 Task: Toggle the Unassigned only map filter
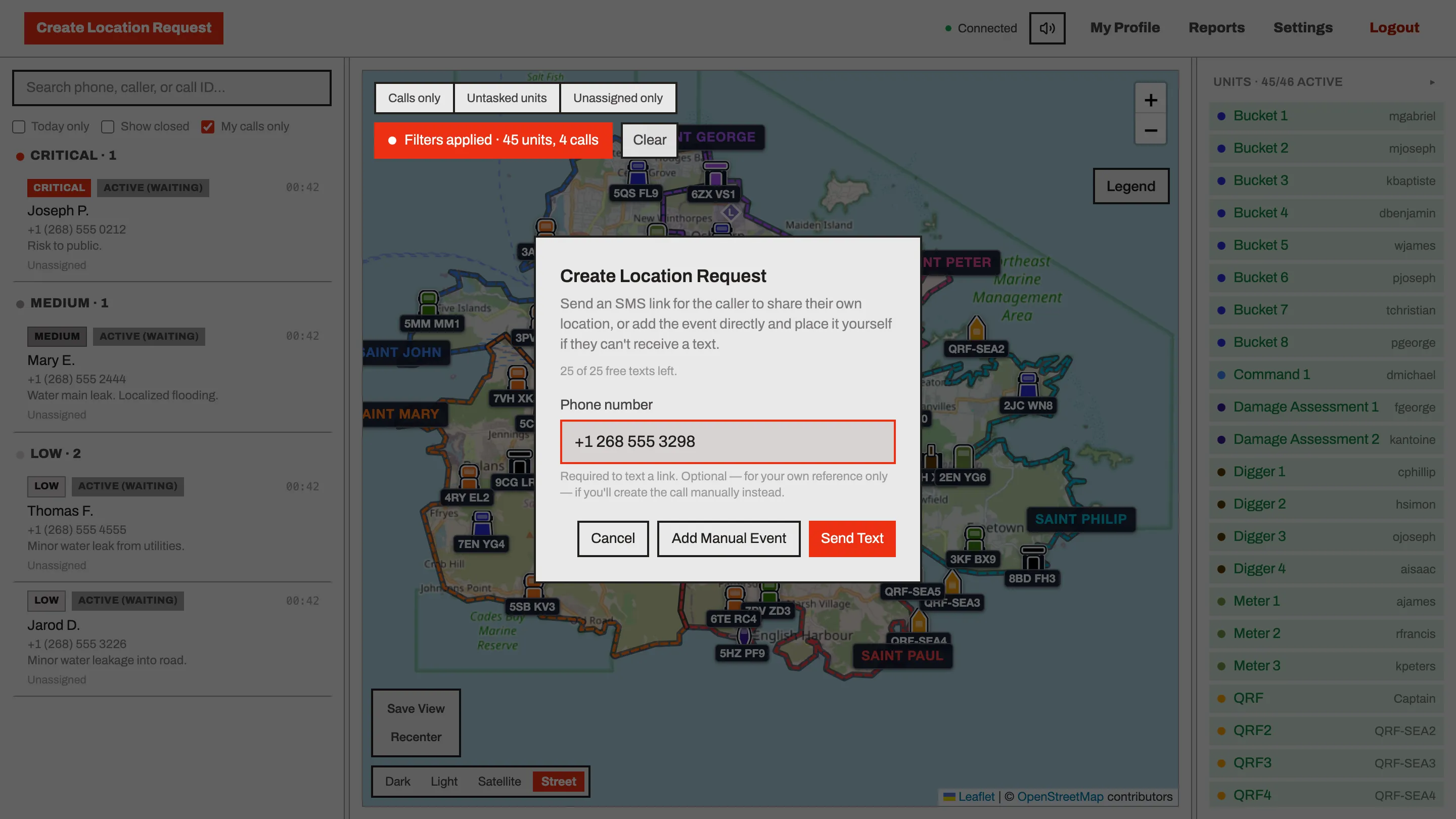[x=617, y=98]
